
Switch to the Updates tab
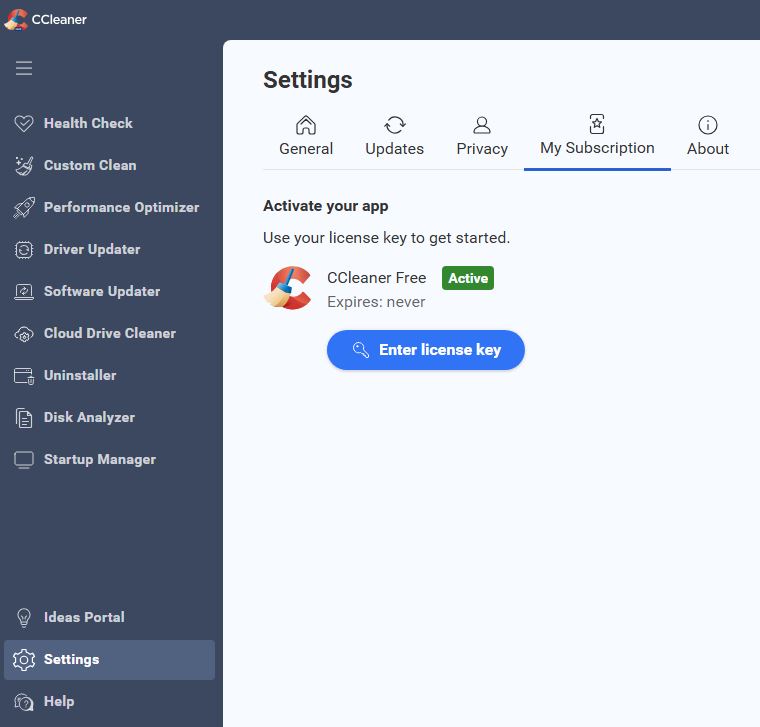pos(394,137)
